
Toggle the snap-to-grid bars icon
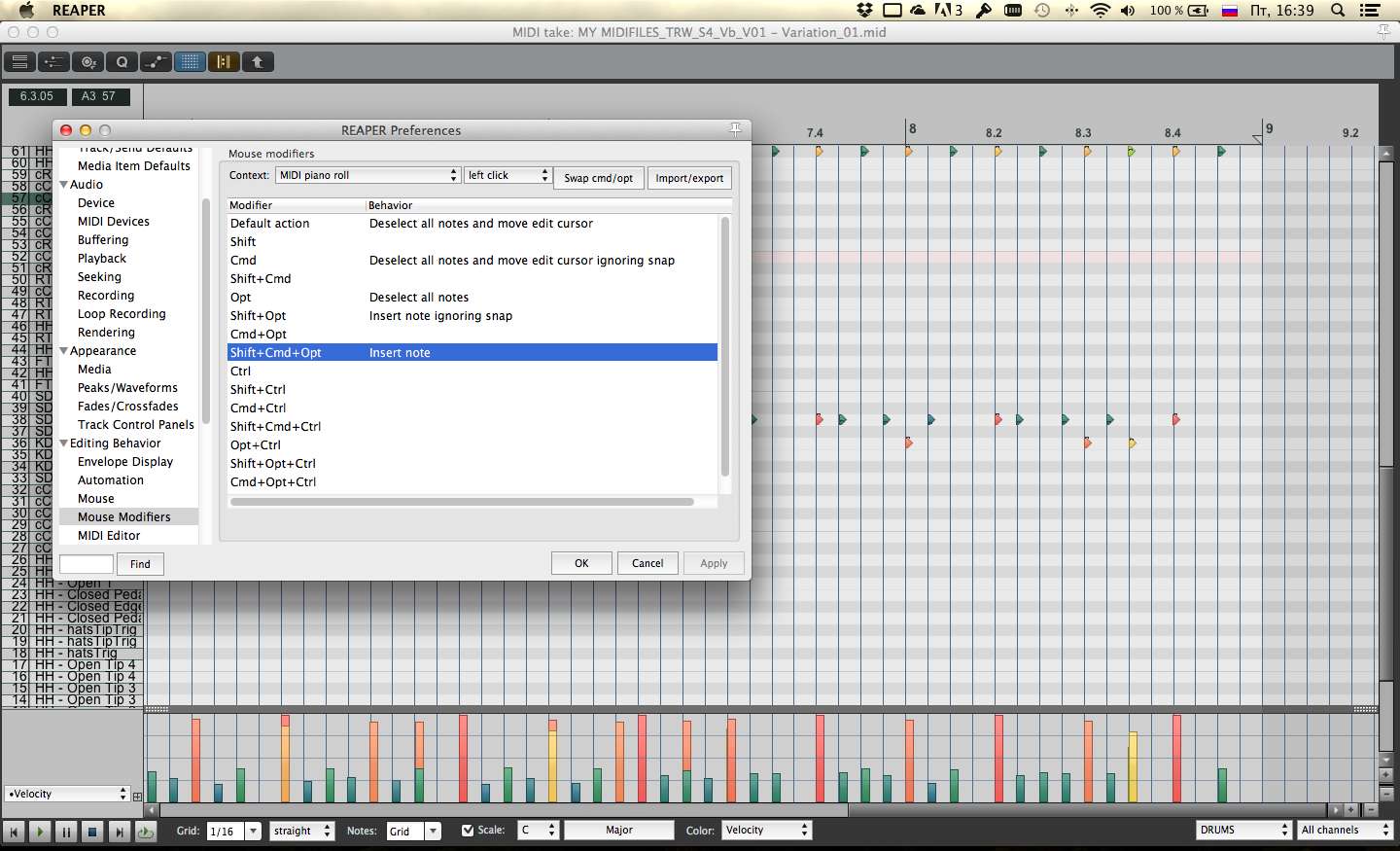pyautogui.click(x=224, y=62)
